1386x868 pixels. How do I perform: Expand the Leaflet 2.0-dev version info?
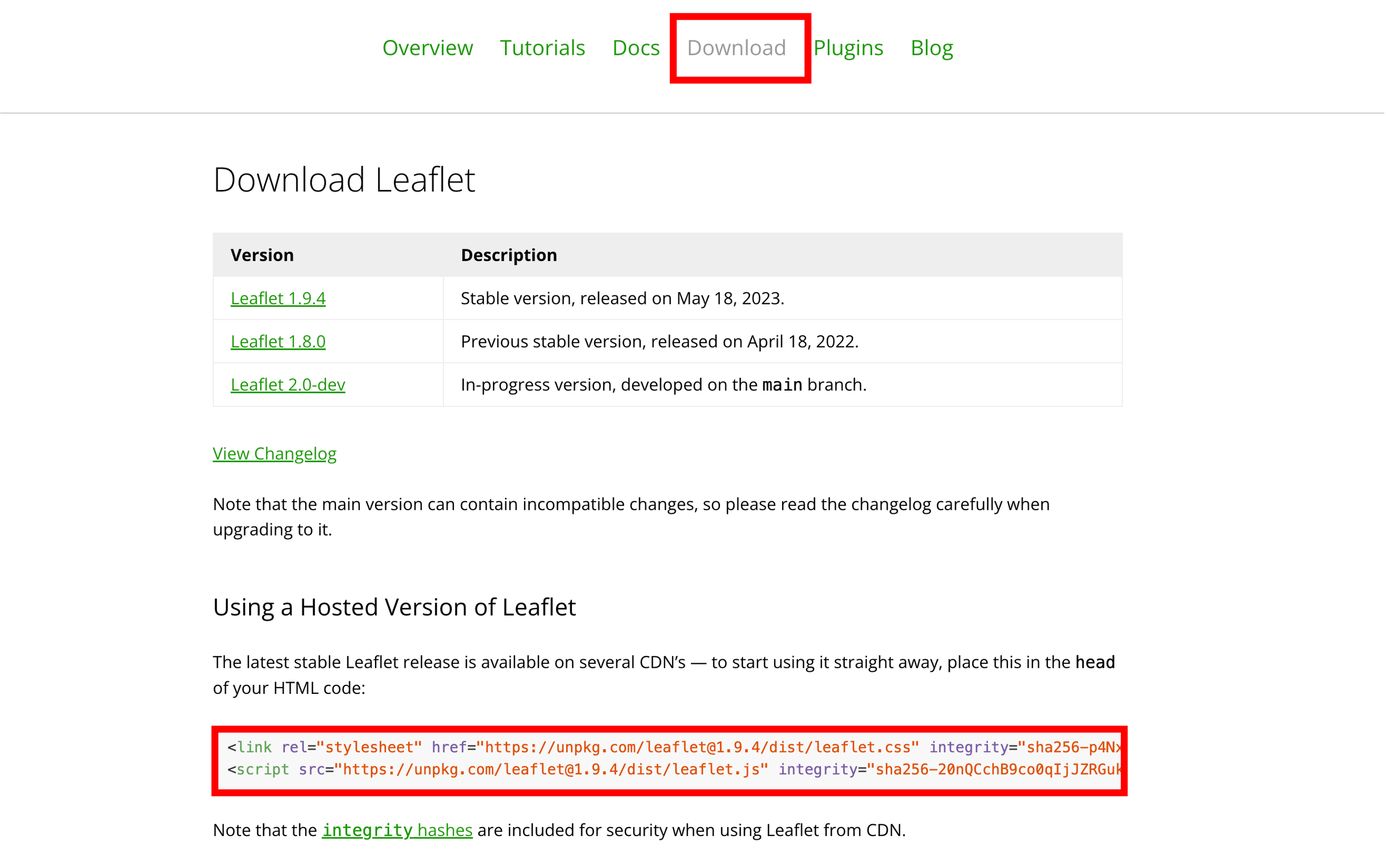pos(287,385)
